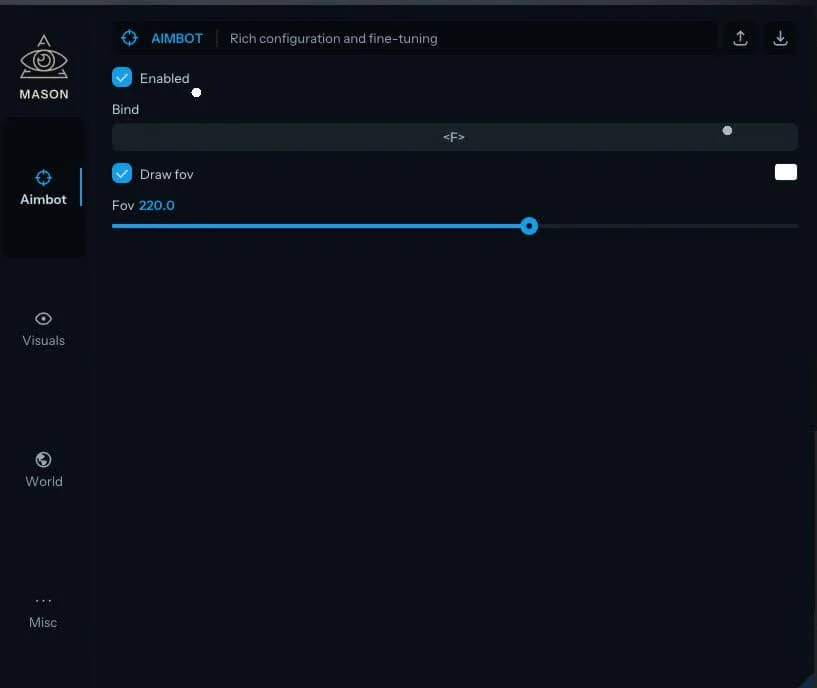Select the Aimbot crosshair icon in sidebar
Viewport: 817px width, 688px height.
pyautogui.click(x=44, y=178)
